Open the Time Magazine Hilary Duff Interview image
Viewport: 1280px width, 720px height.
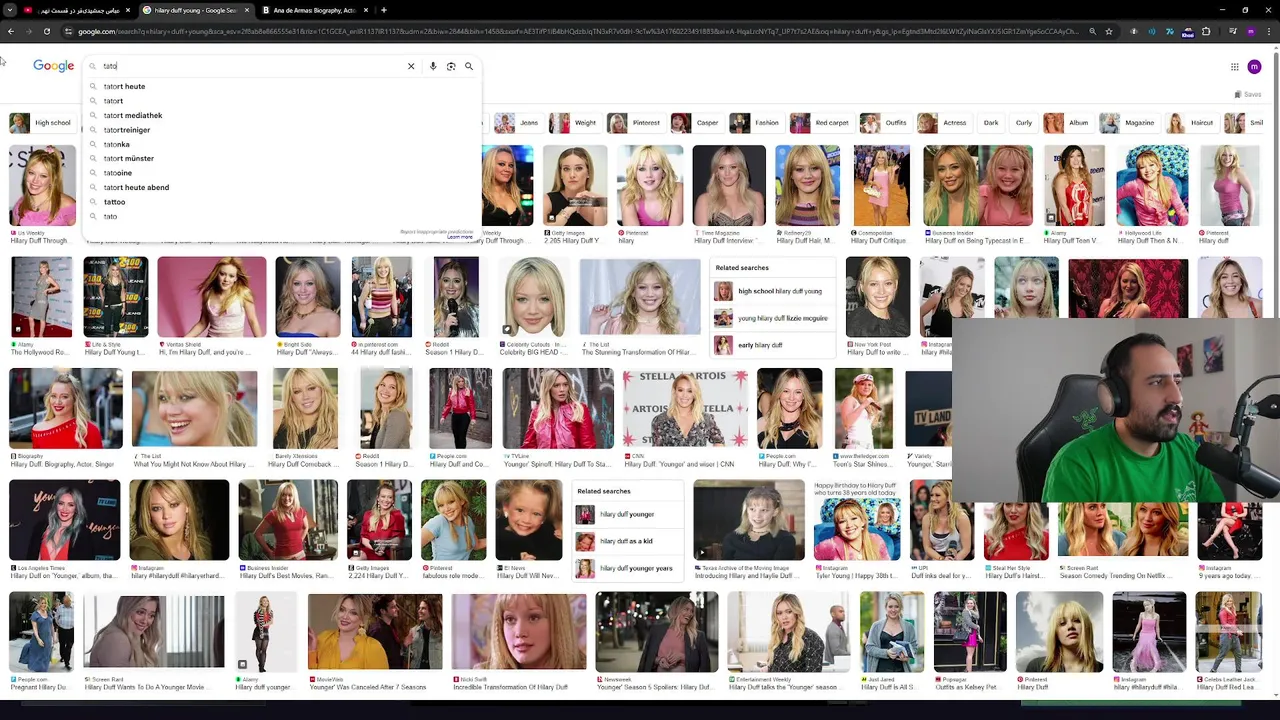point(729,186)
